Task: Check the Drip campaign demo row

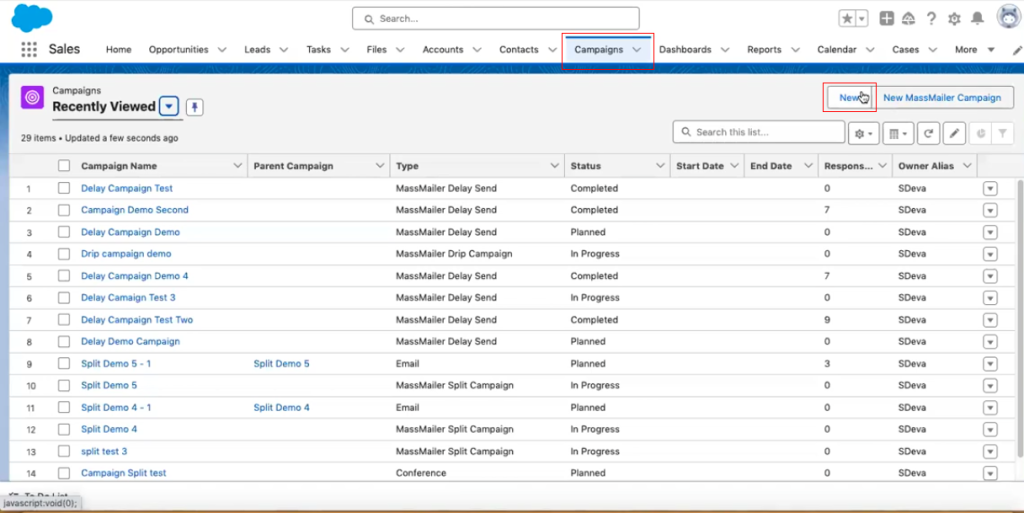Action: coord(64,254)
